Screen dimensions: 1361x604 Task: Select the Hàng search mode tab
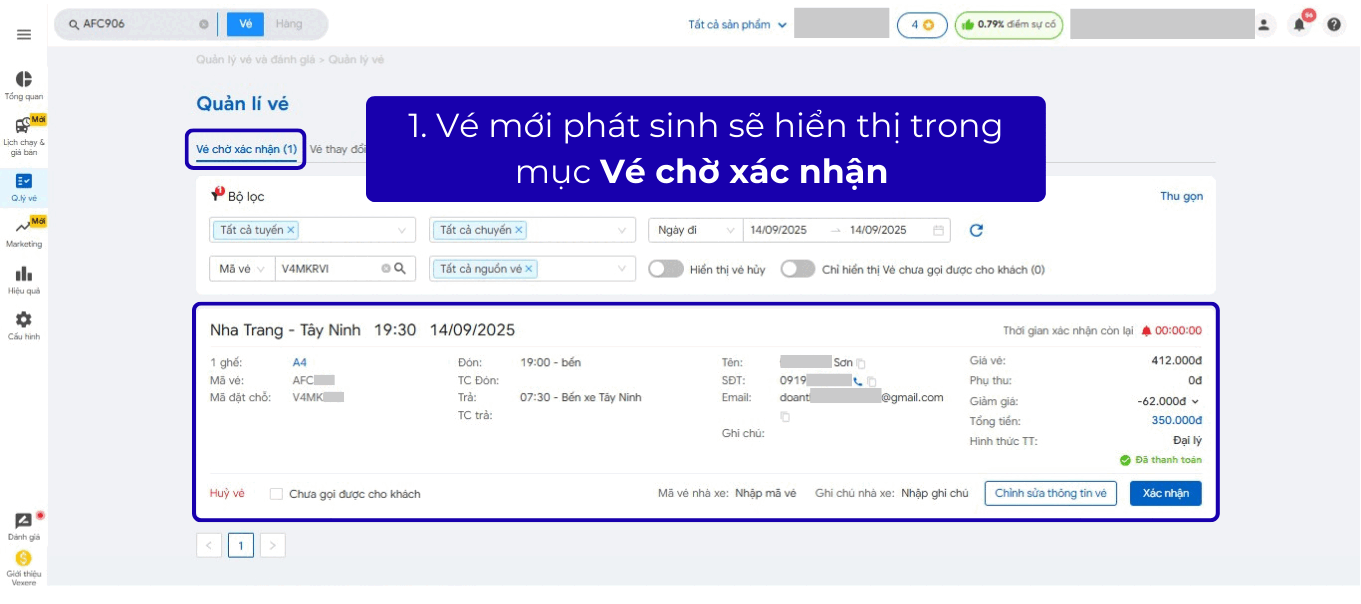pos(289,24)
